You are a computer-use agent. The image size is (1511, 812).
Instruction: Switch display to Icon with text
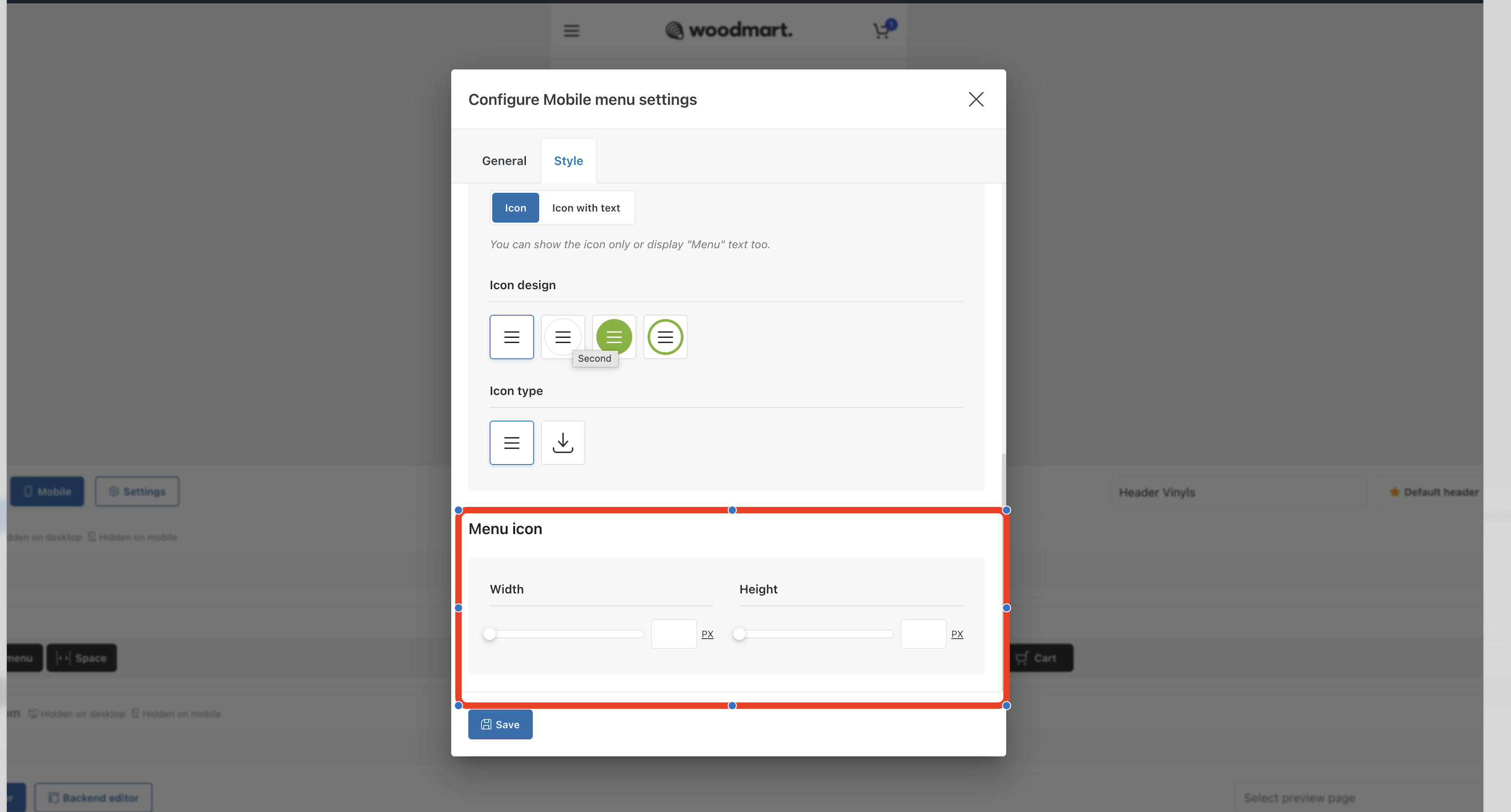coord(585,208)
